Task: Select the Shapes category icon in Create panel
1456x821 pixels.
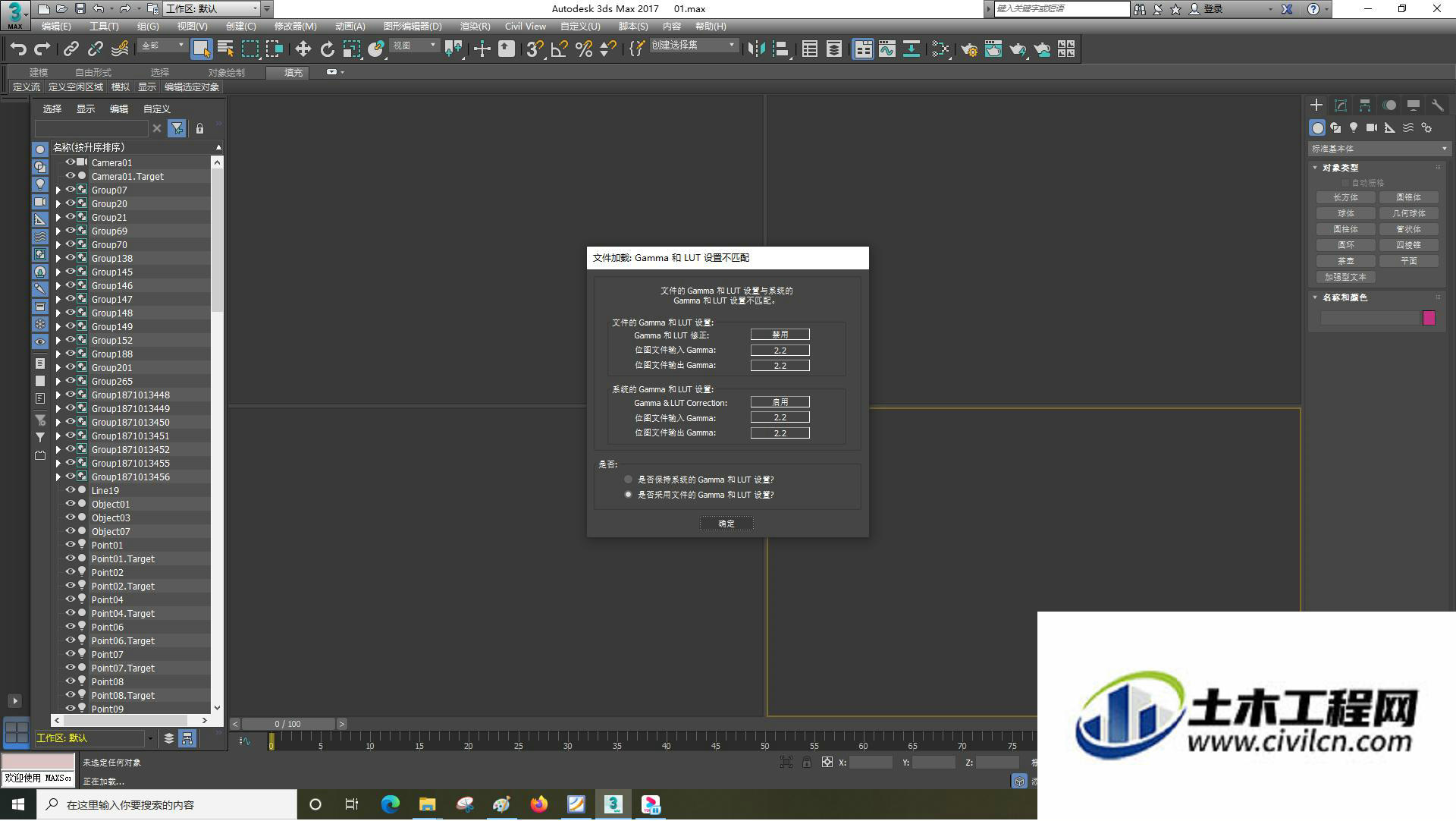Action: coord(1335,127)
